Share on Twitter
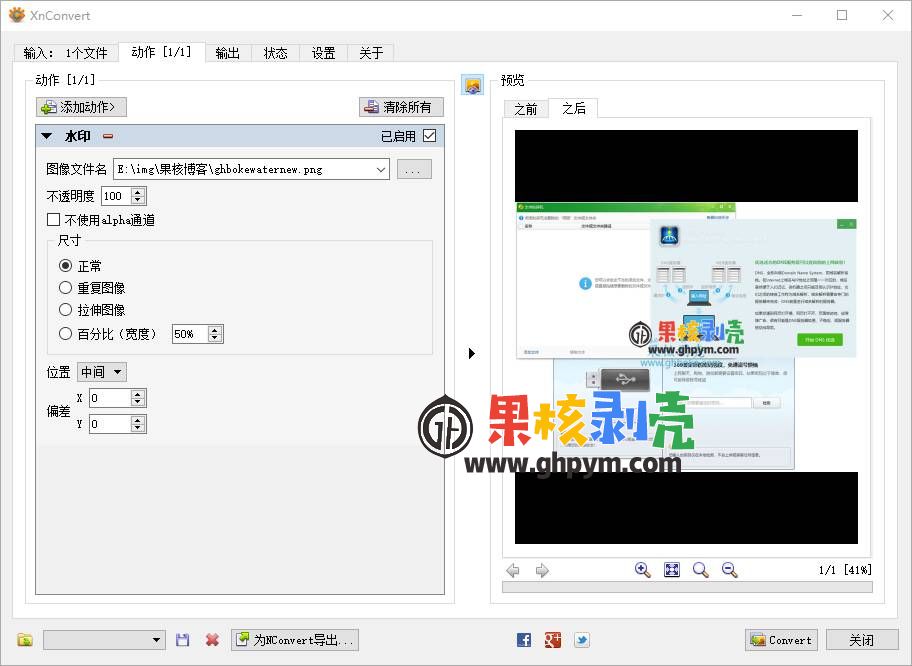The width and height of the screenshot is (912, 666). pyautogui.click(x=582, y=640)
